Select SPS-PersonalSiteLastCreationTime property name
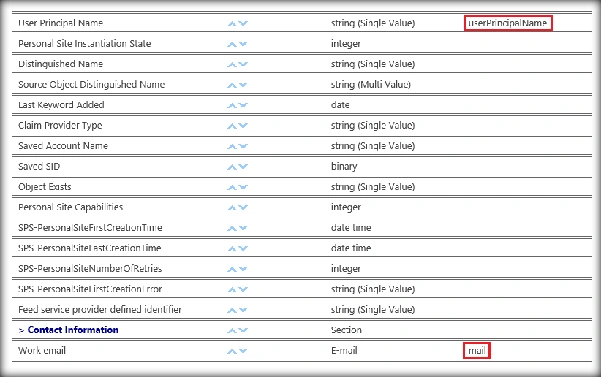The height and width of the screenshot is (378, 602). point(89,248)
